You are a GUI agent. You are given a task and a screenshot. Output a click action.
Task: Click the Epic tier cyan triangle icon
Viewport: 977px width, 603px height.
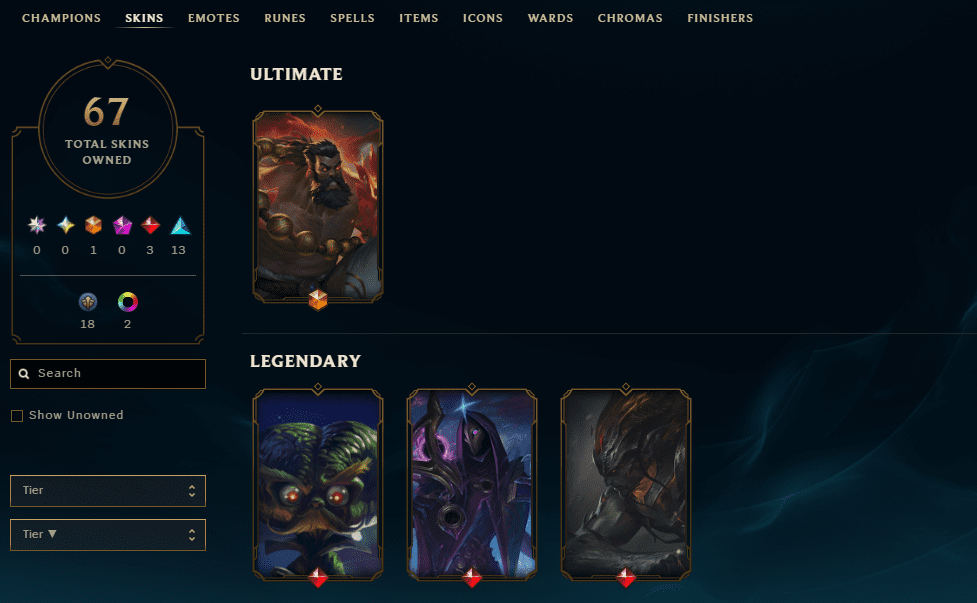[180, 225]
